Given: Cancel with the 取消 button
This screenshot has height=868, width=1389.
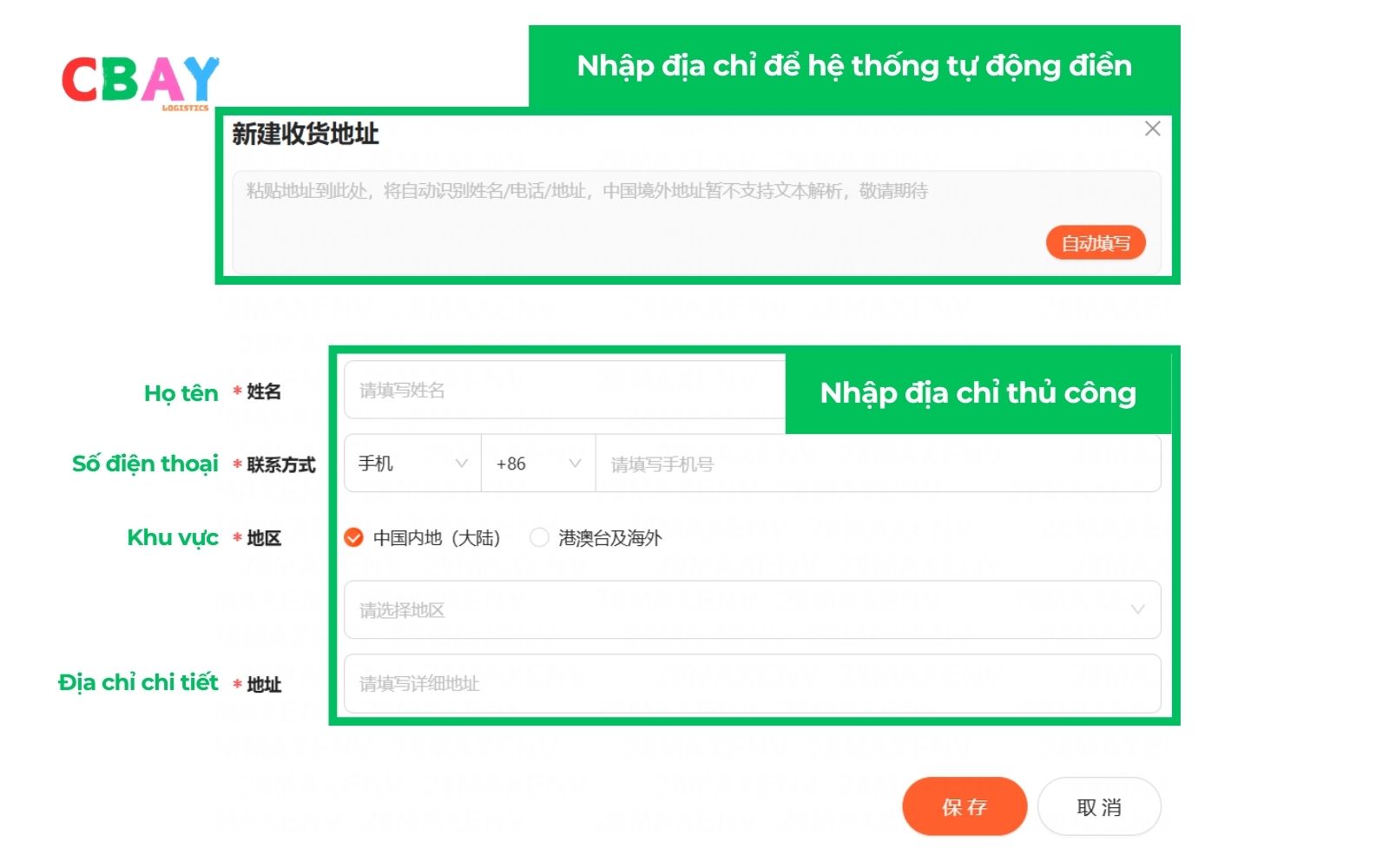Looking at the screenshot, I should click(x=1099, y=807).
